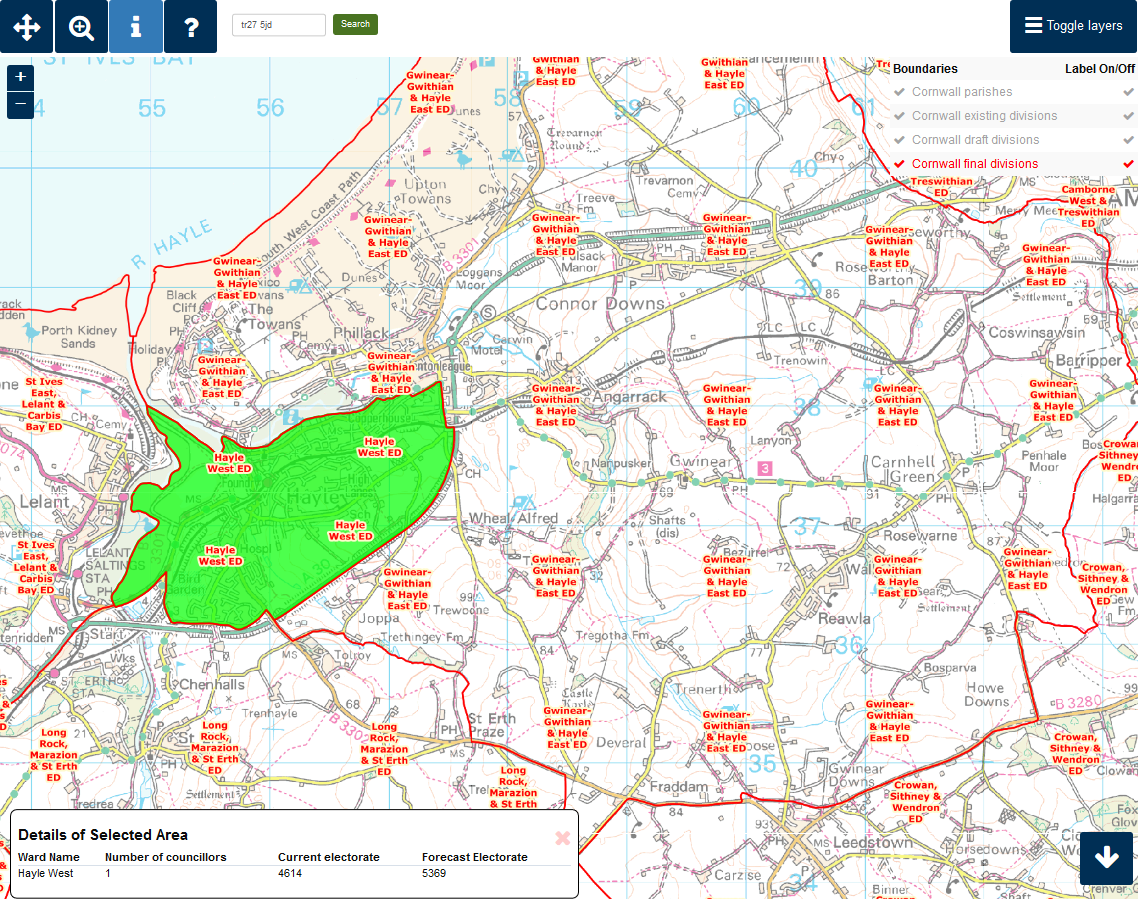The image size is (1138, 899).
Task: Collapse the Toggle layers panel
Action: tap(1073, 26)
